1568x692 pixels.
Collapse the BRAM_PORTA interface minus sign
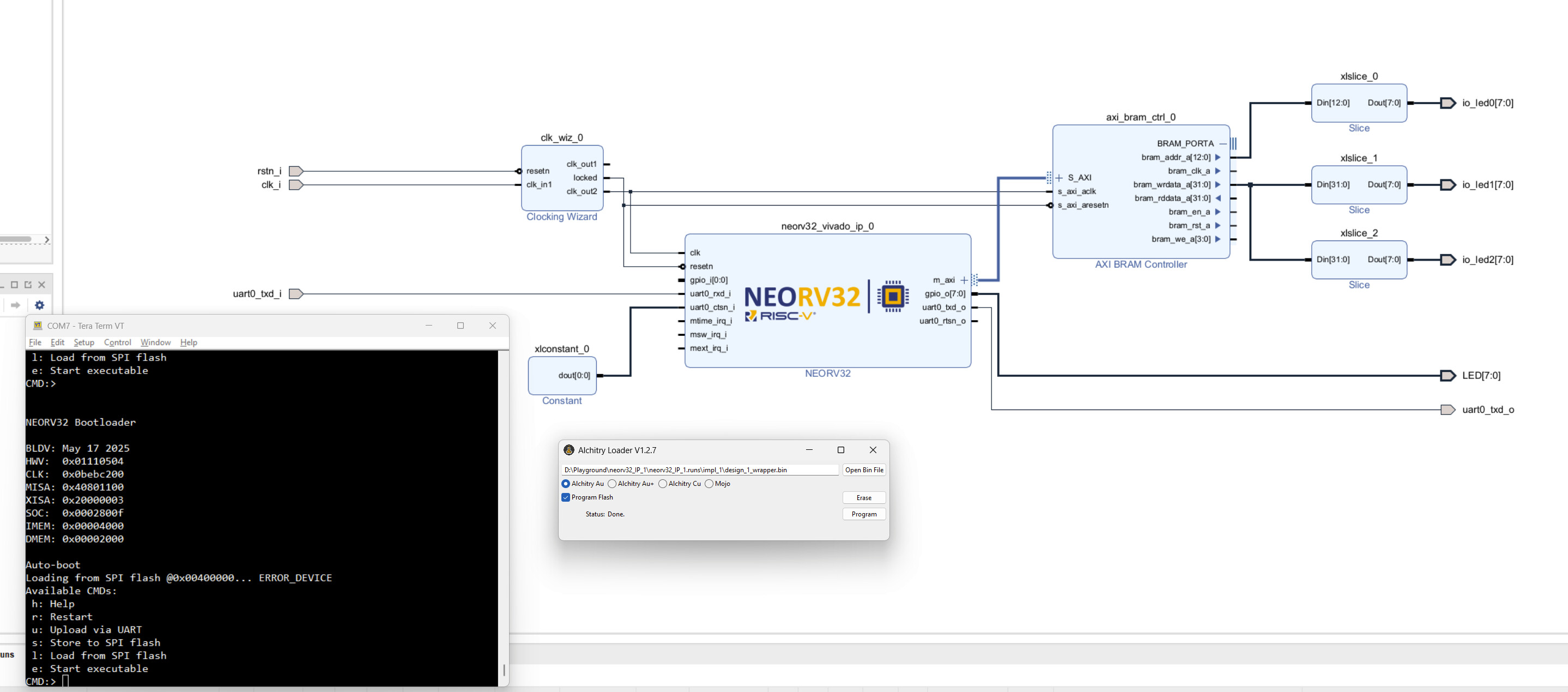coord(1223,144)
